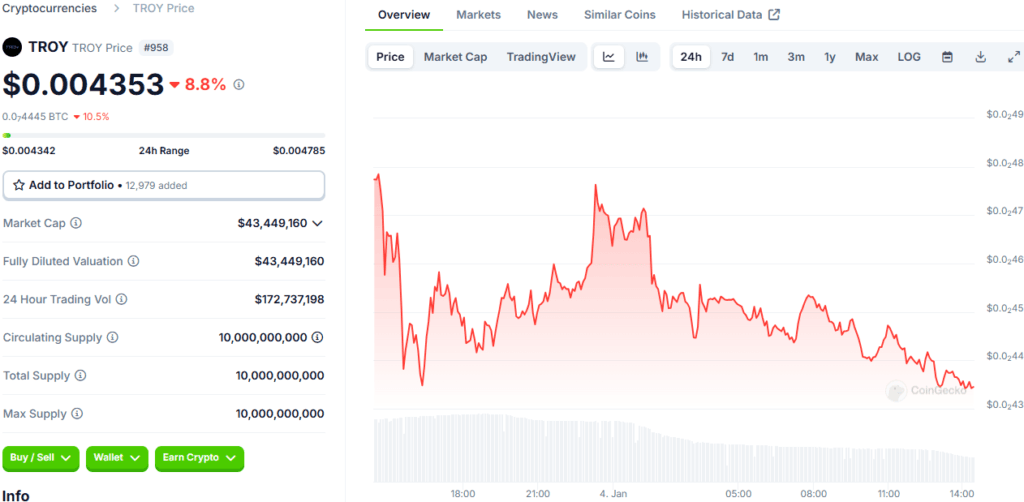This screenshot has width=1024, height=502.
Task: Set chart range to 1m
Action: coord(761,57)
